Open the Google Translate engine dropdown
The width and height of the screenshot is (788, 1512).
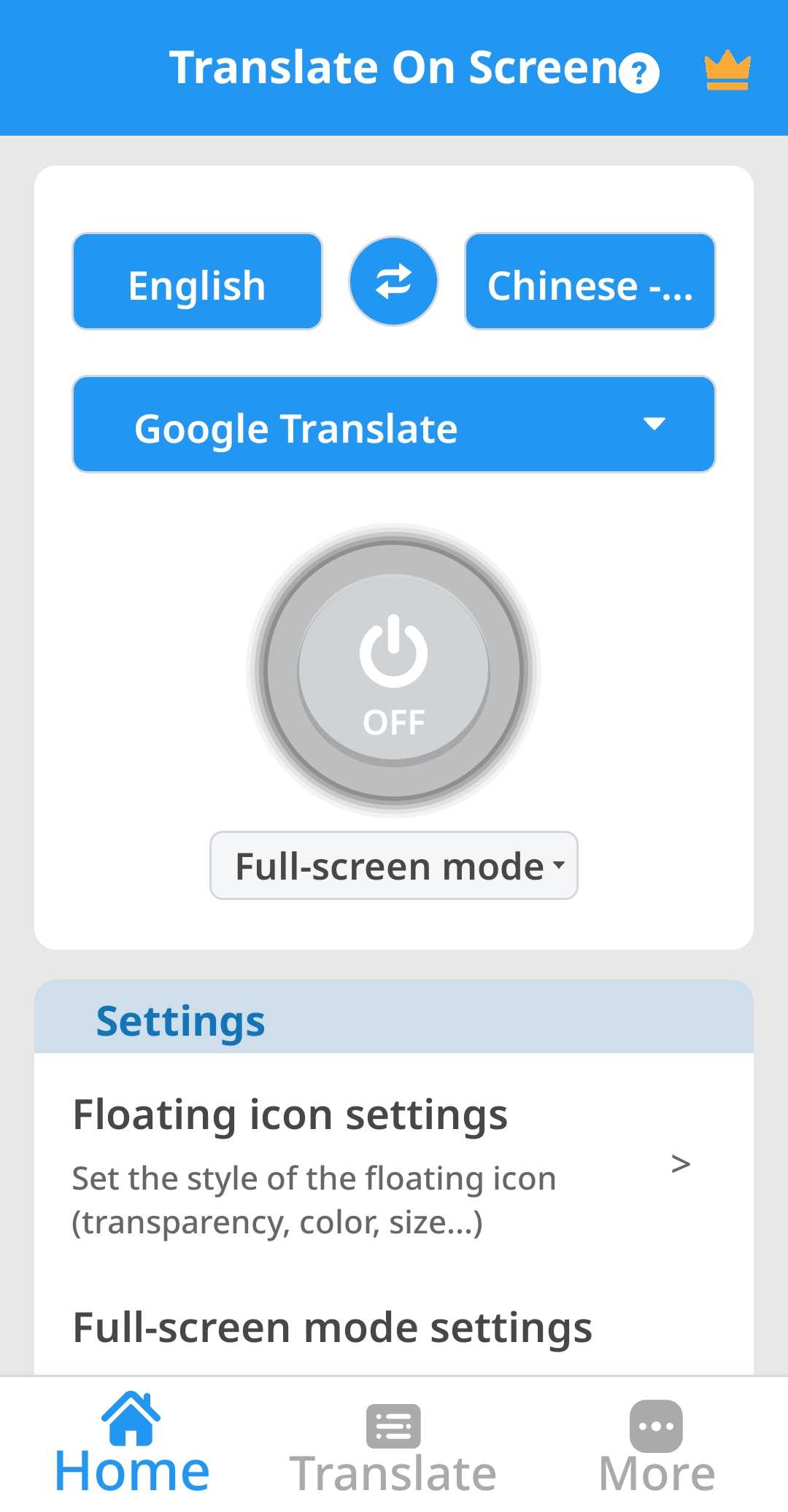393,424
